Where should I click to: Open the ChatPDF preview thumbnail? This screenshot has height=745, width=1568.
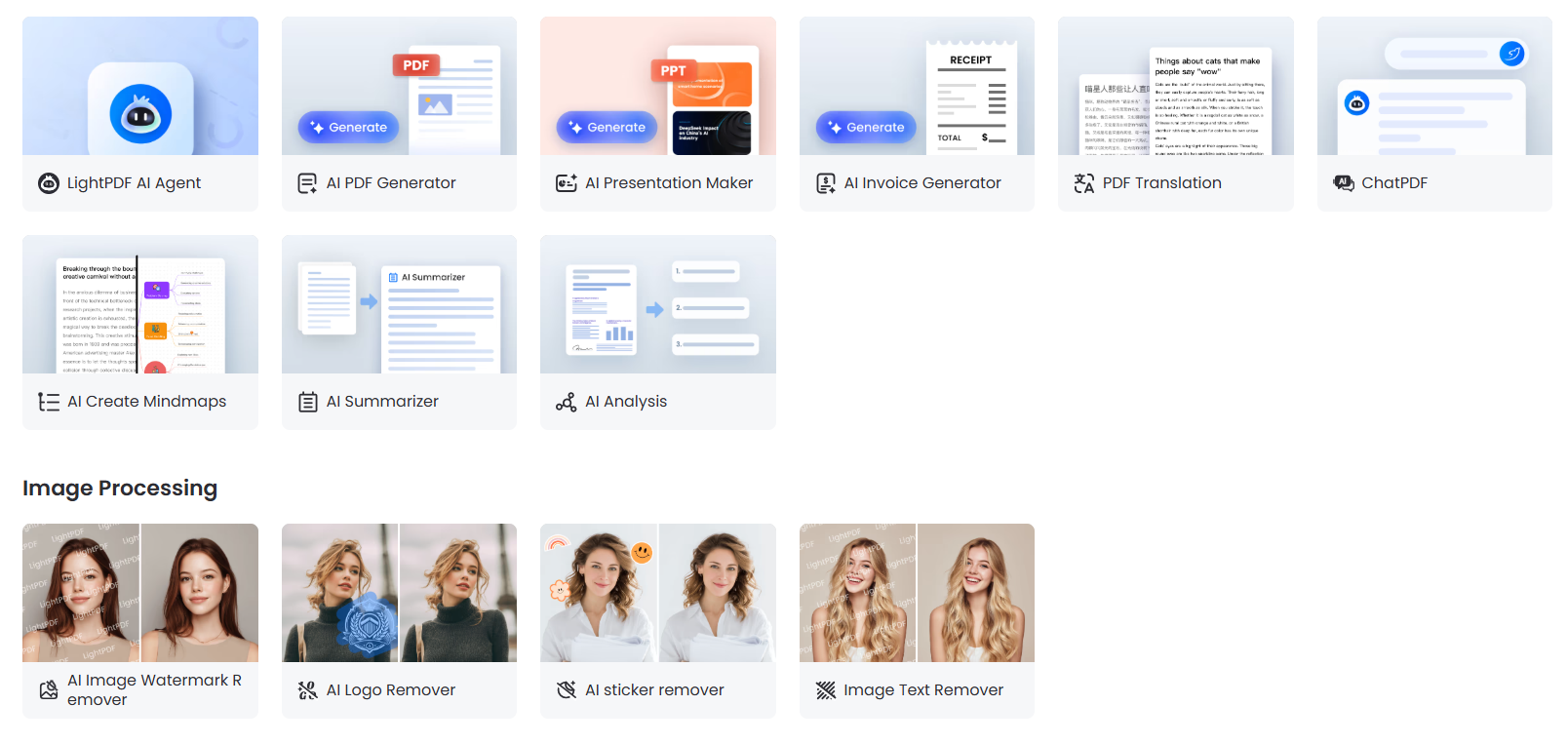point(1433,86)
